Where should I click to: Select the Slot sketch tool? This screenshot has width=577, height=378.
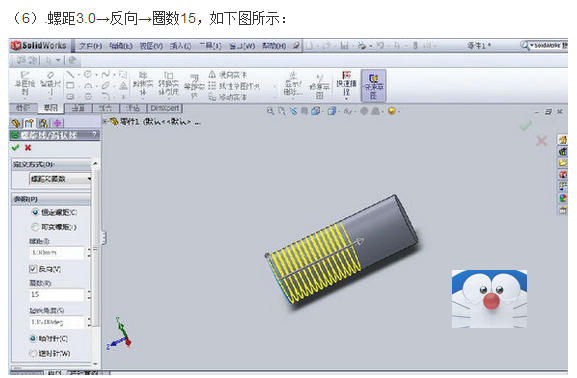coord(70,96)
